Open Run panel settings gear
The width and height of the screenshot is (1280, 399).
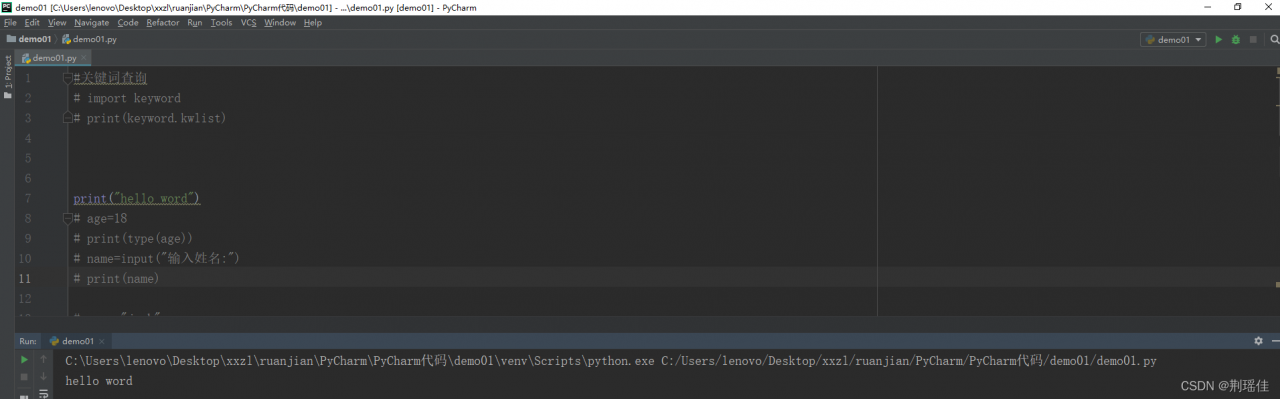[x=1258, y=341]
